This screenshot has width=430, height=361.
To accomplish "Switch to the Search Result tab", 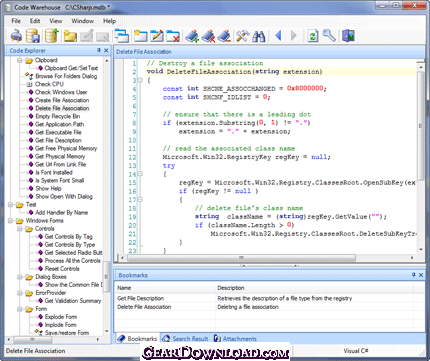I will click(x=185, y=339).
